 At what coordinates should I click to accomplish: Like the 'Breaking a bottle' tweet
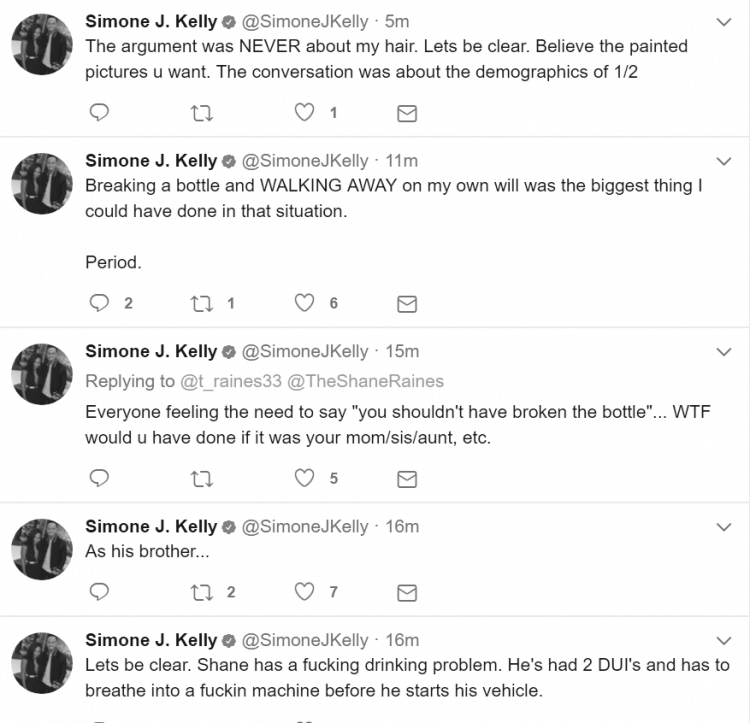[304, 303]
